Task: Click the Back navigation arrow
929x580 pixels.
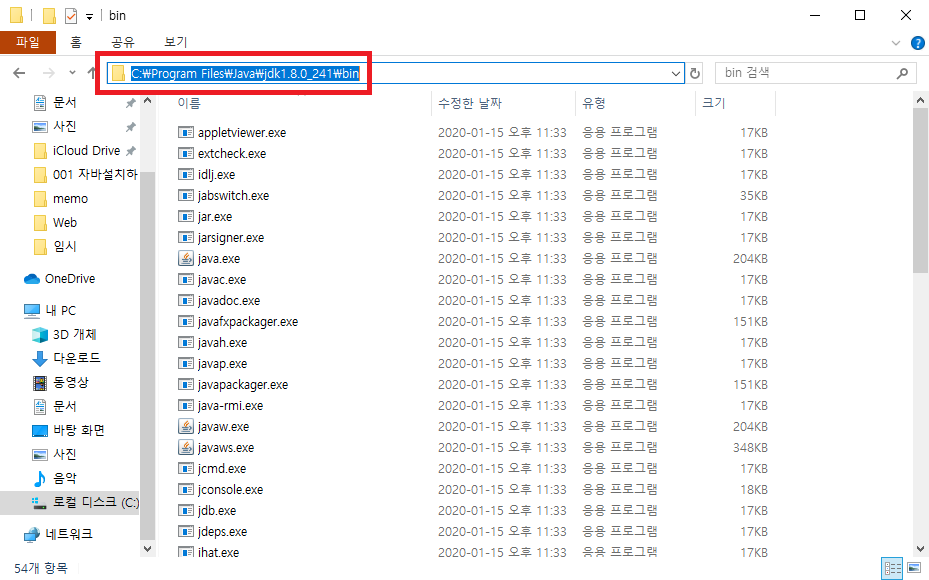Action: pos(19,73)
